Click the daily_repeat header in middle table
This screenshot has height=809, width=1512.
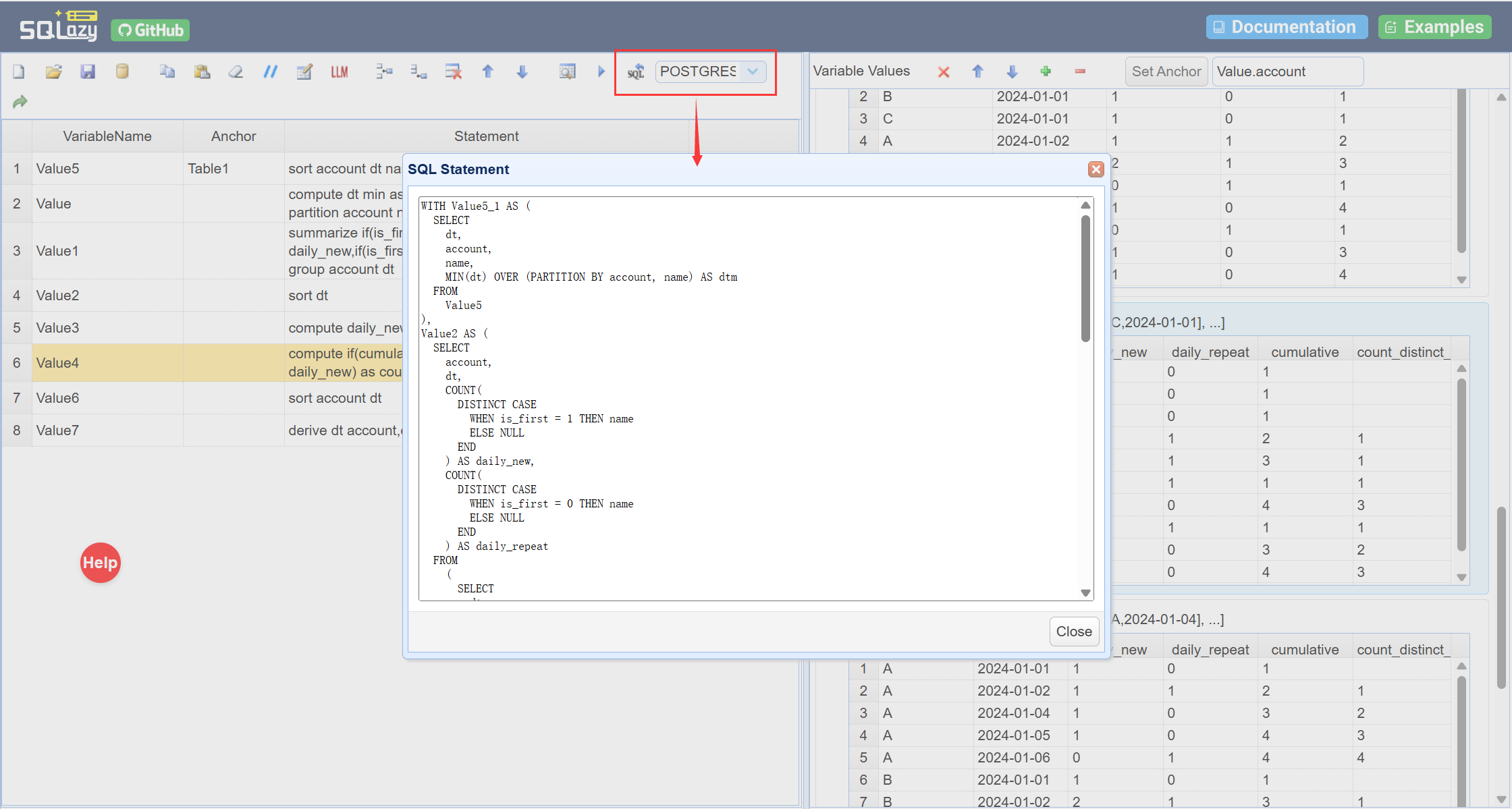point(1210,352)
